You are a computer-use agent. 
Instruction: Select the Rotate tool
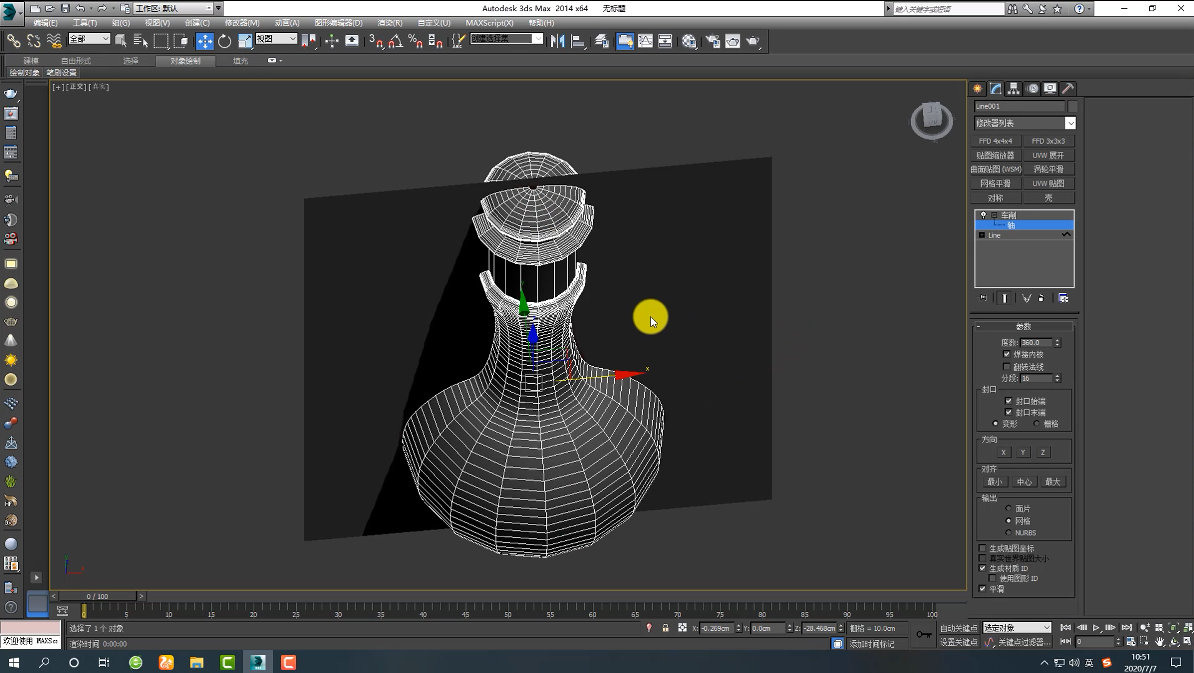pyautogui.click(x=225, y=41)
